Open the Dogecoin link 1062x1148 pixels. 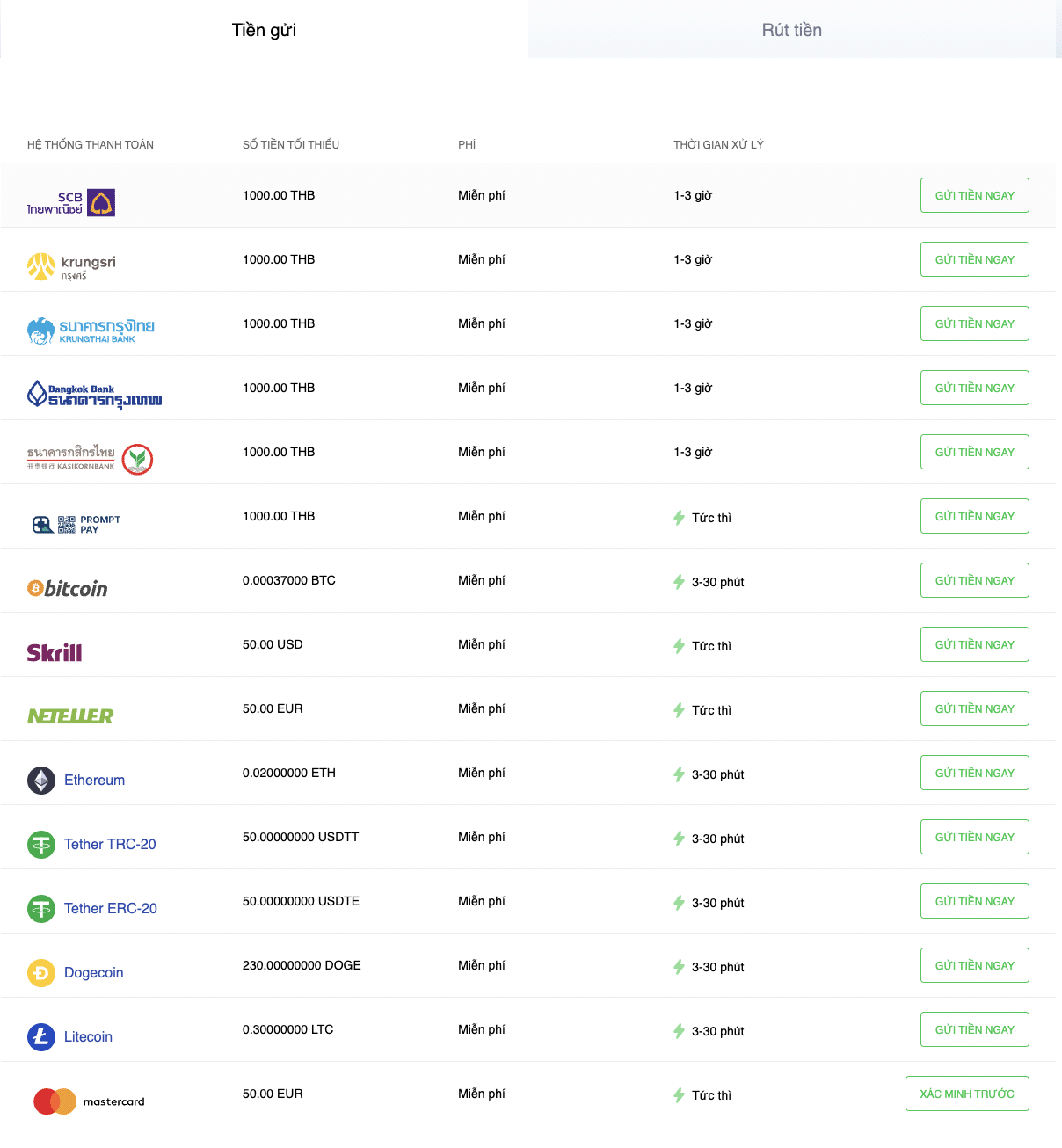pos(93,973)
